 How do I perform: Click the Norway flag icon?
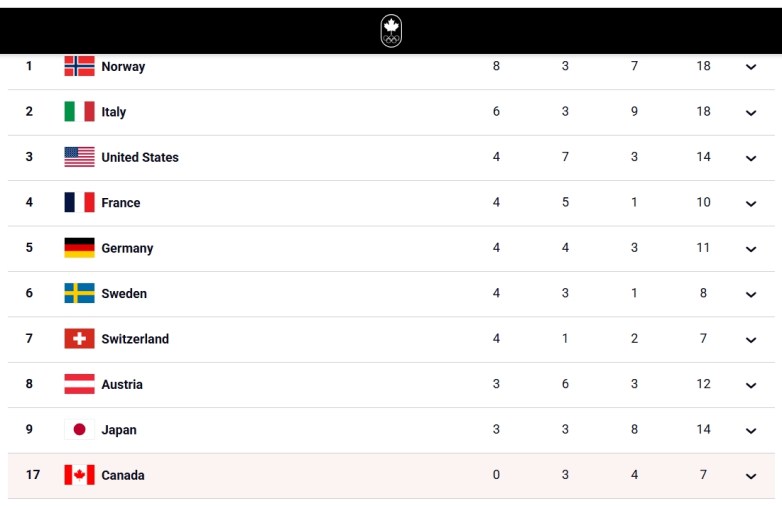pos(79,66)
